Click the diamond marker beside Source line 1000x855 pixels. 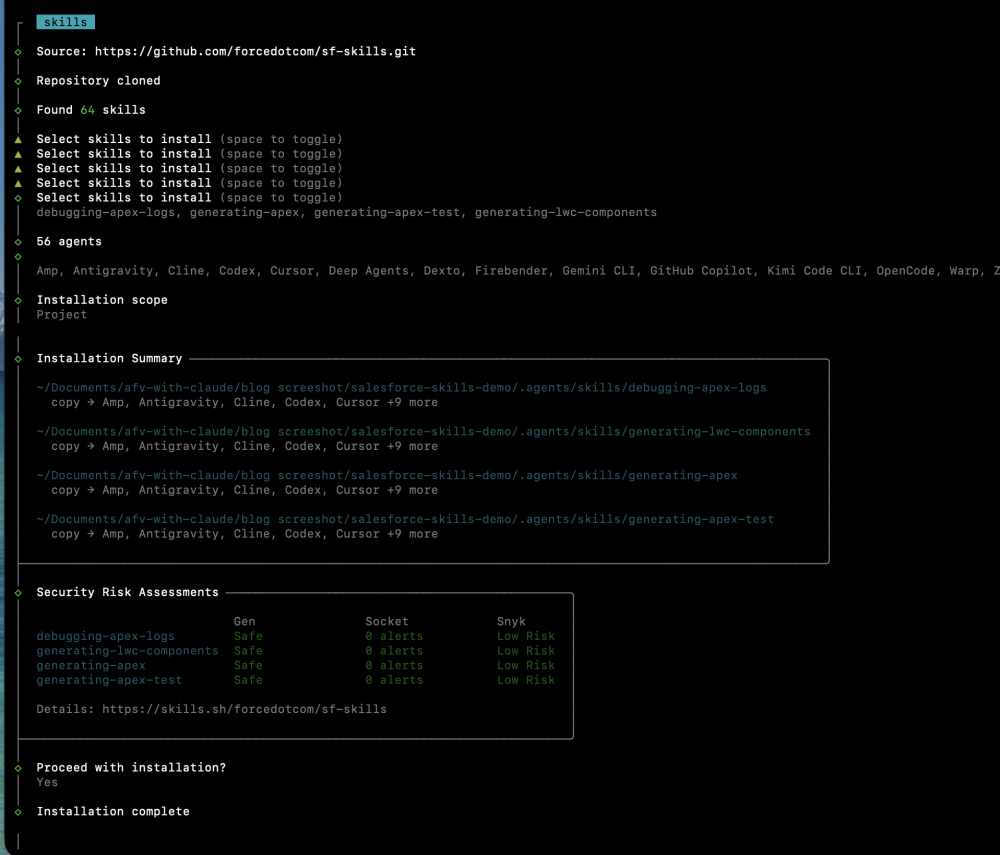[18, 52]
